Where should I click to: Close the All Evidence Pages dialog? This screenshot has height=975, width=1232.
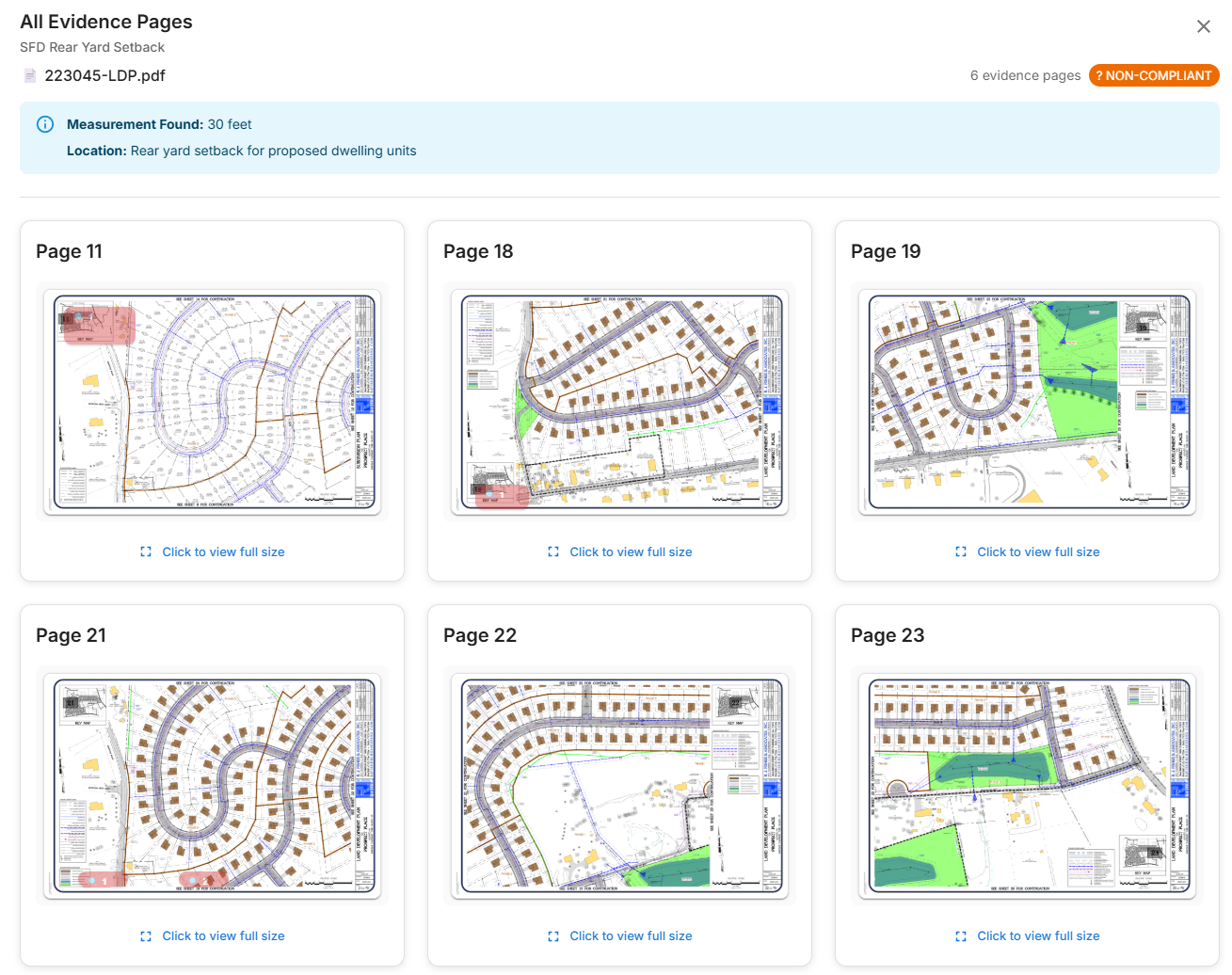coord(1203,26)
